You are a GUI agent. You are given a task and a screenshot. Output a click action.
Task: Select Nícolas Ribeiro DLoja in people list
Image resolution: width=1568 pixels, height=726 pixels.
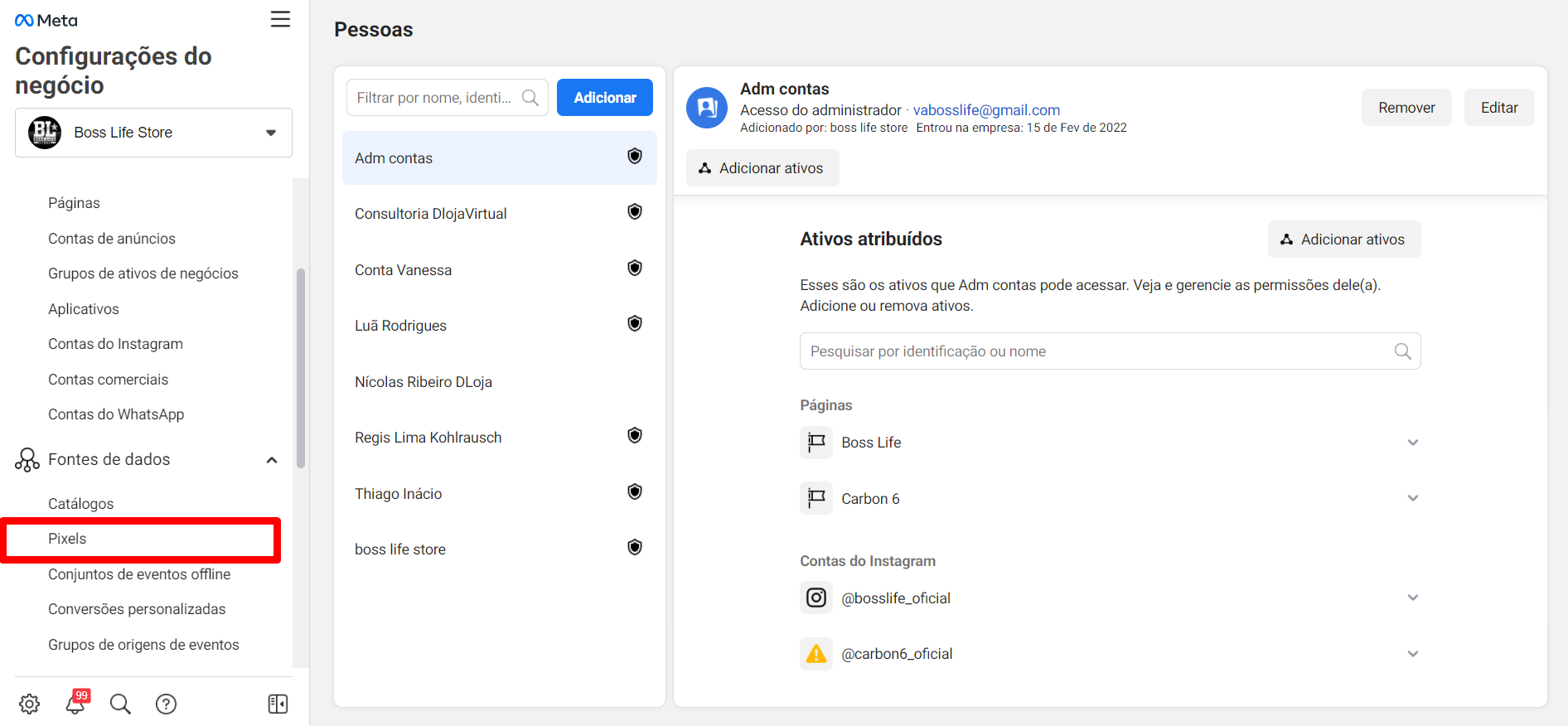click(x=500, y=382)
